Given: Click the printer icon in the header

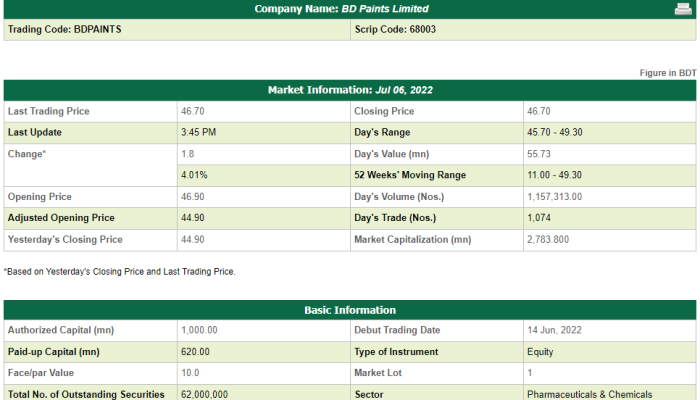Looking at the screenshot, I should tap(683, 9).
